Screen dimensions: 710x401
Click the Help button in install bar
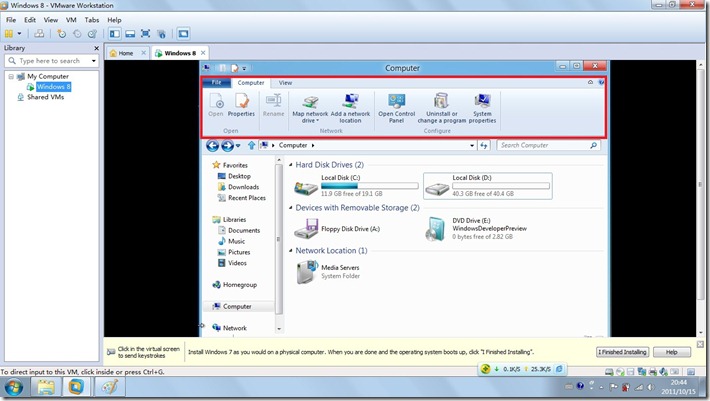[672, 352]
